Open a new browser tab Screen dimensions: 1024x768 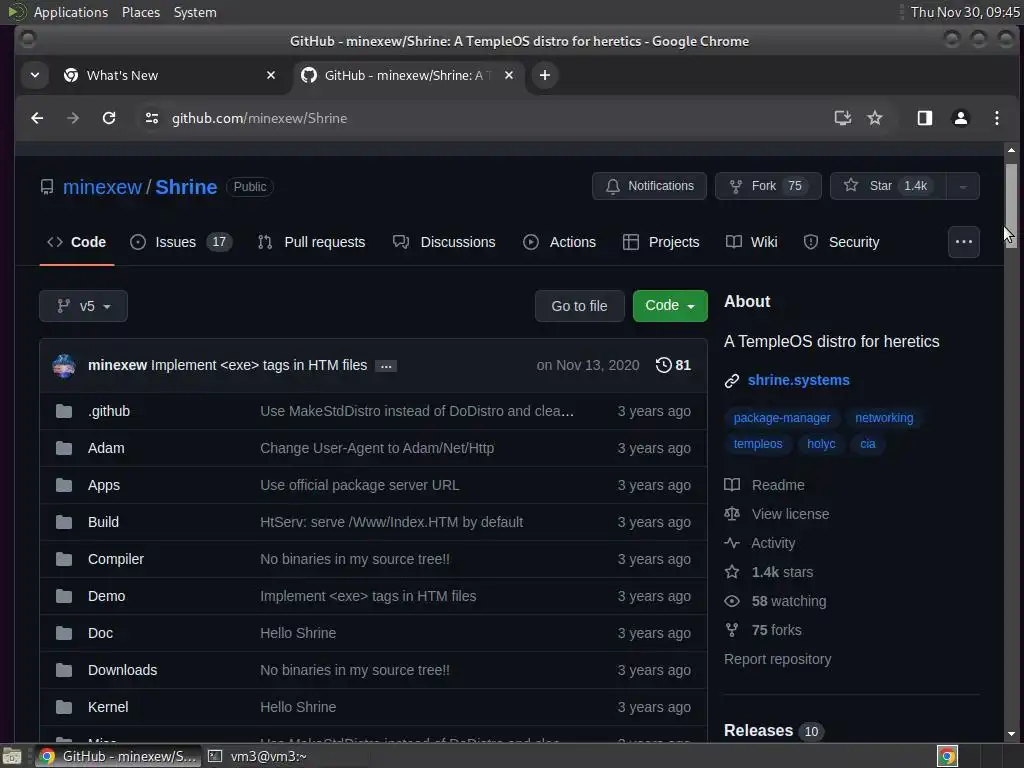point(545,75)
